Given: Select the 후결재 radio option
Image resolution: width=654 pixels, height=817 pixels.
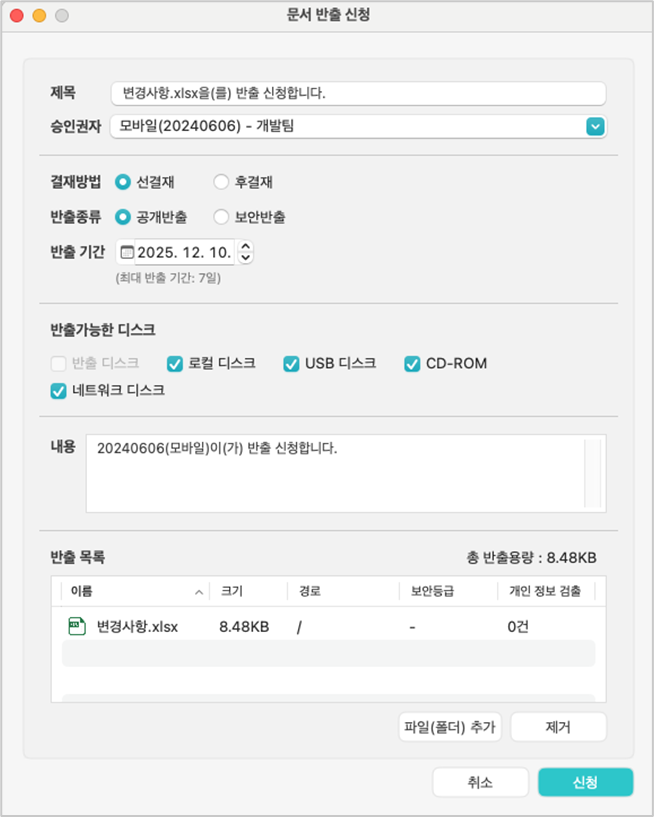Looking at the screenshot, I should pyautogui.click(x=221, y=182).
